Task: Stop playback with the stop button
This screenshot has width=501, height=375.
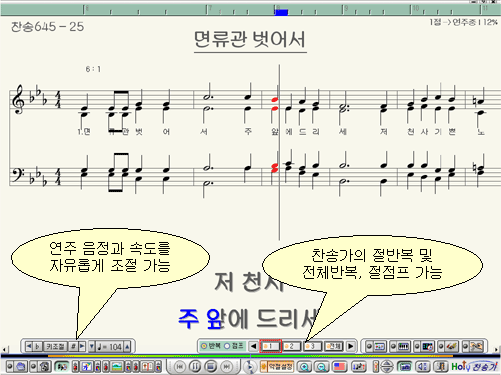Action: pos(211,367)
